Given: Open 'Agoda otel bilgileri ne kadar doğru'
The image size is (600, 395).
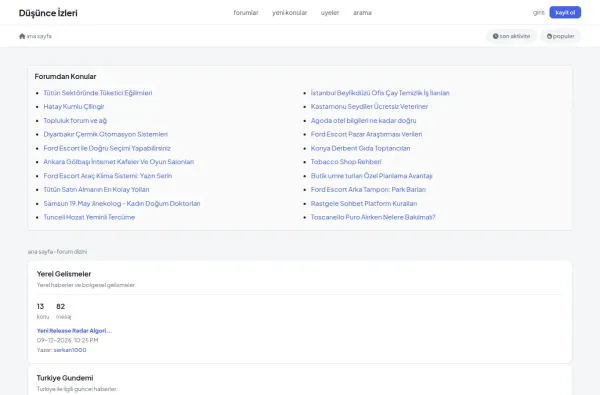Looking at the screenshot, I should [x=364, y=121].
